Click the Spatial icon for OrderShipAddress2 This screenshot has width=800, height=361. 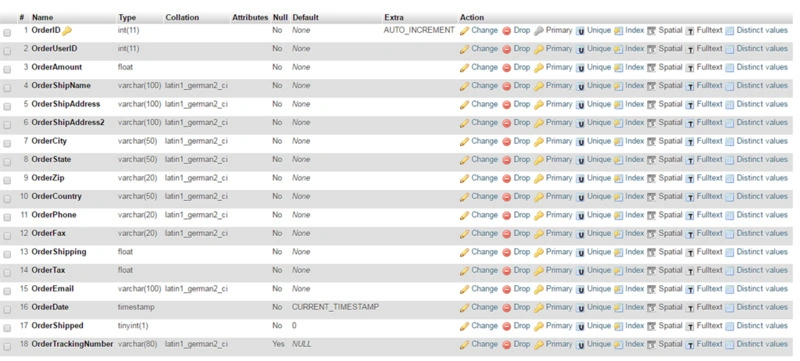[652, 123]
